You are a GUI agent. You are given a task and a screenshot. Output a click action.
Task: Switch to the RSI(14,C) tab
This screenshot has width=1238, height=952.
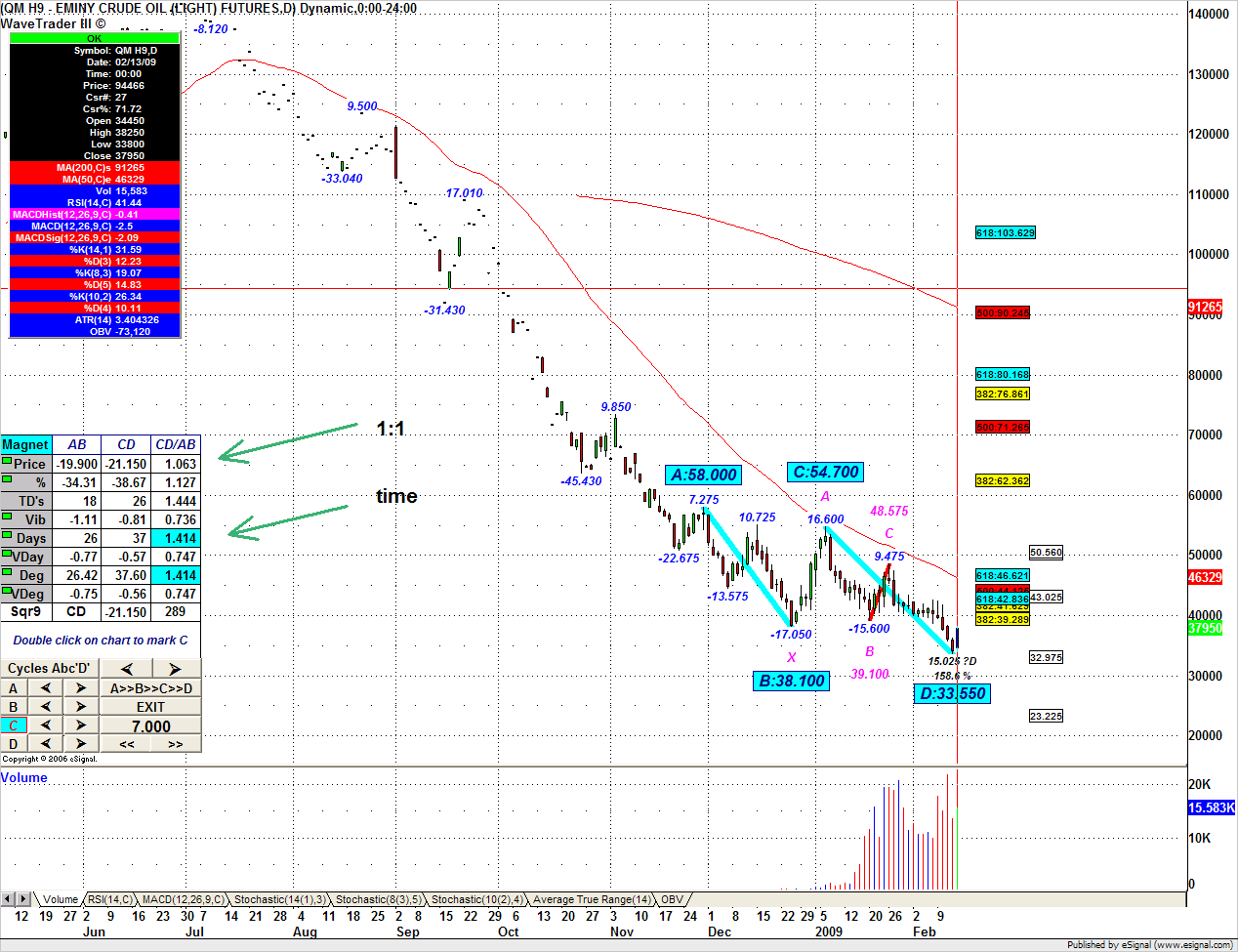point(109,899)
